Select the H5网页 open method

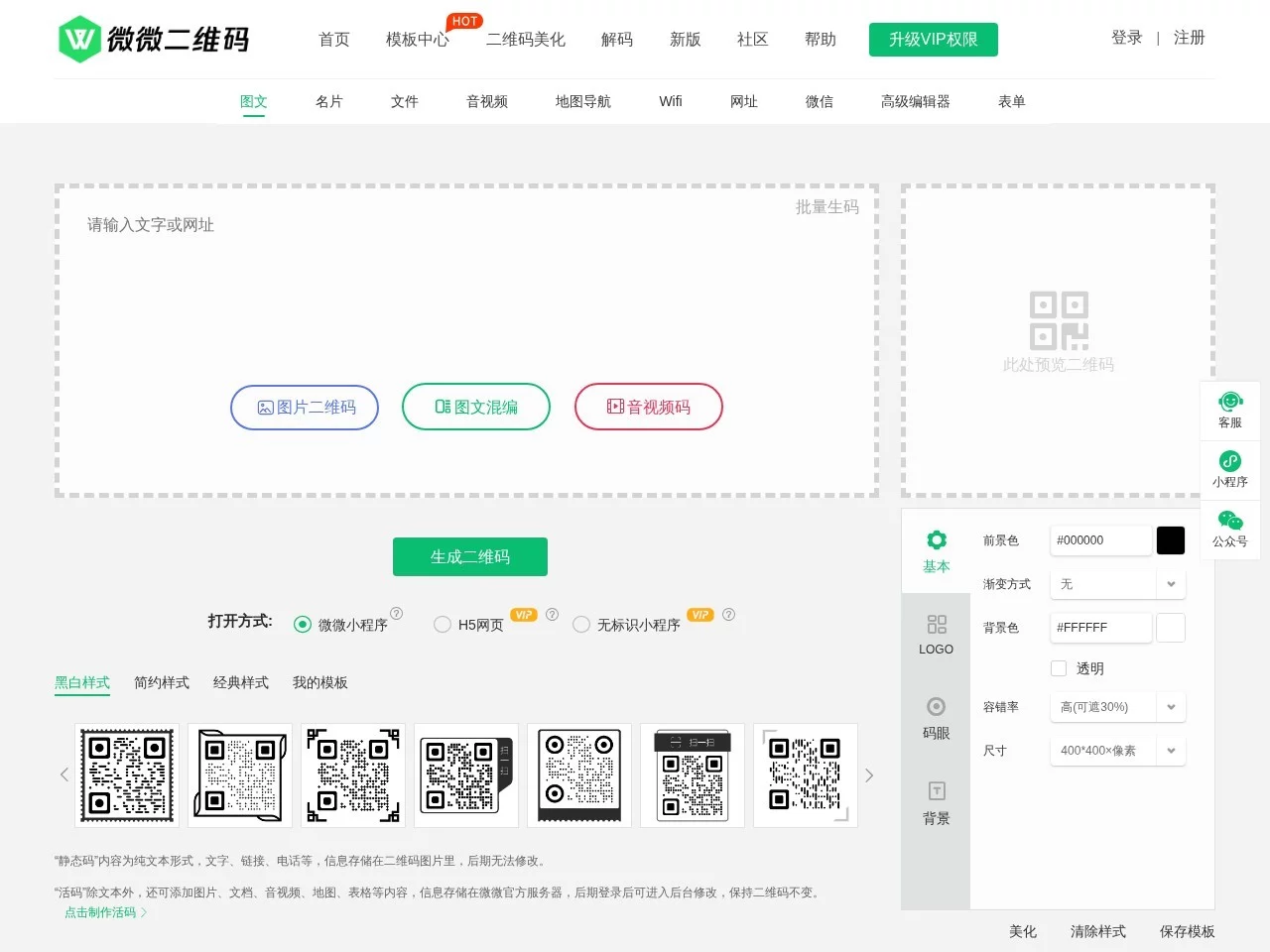click(443, 625)
